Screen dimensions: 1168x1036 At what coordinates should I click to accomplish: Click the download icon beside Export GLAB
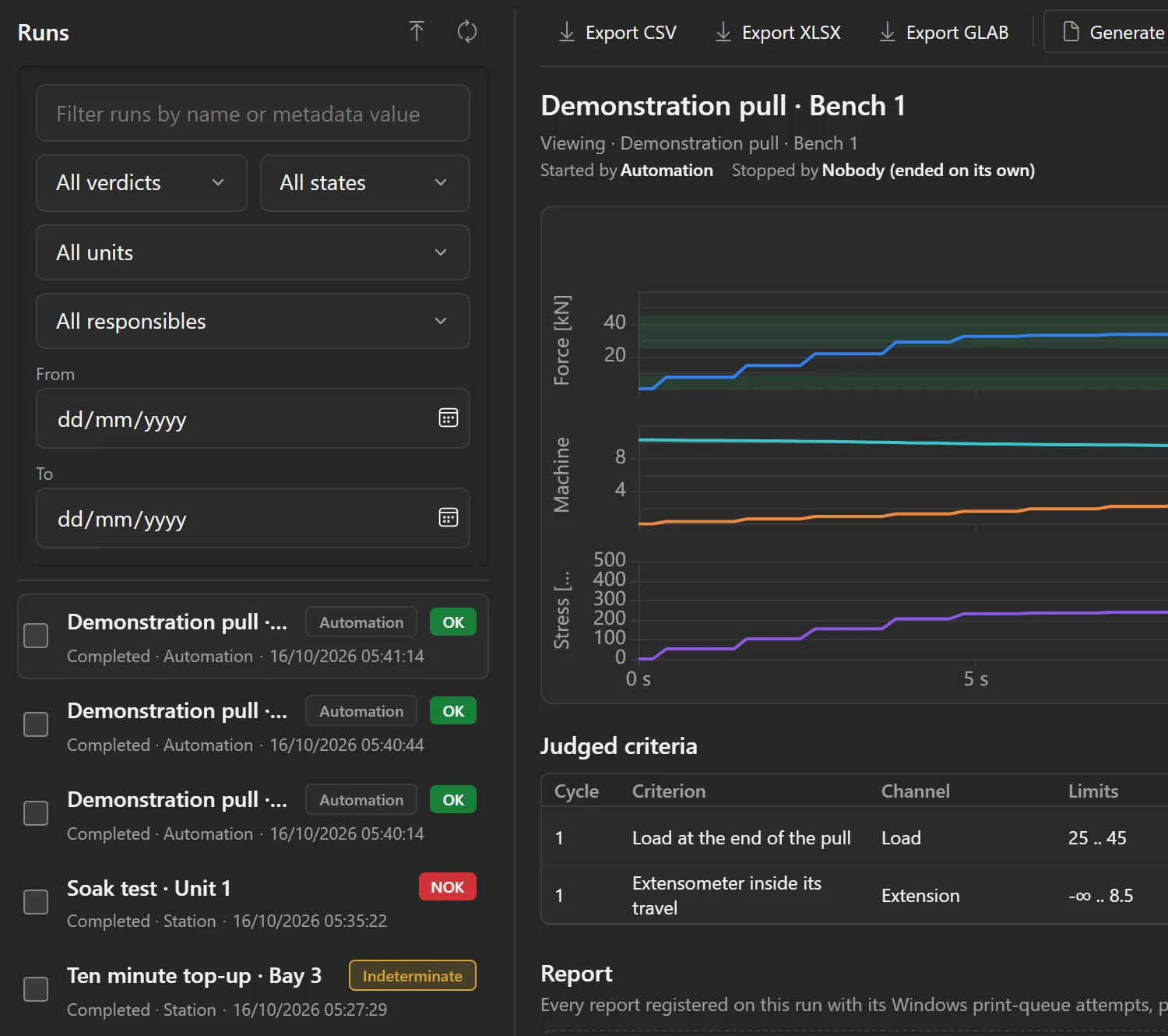tap(888, 32)
